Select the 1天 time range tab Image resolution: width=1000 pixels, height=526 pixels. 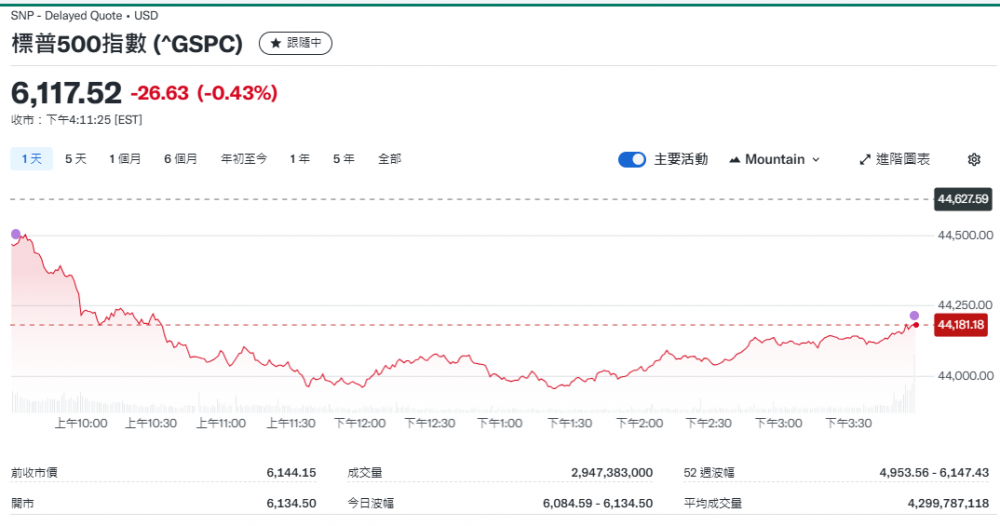click(30, 159)
